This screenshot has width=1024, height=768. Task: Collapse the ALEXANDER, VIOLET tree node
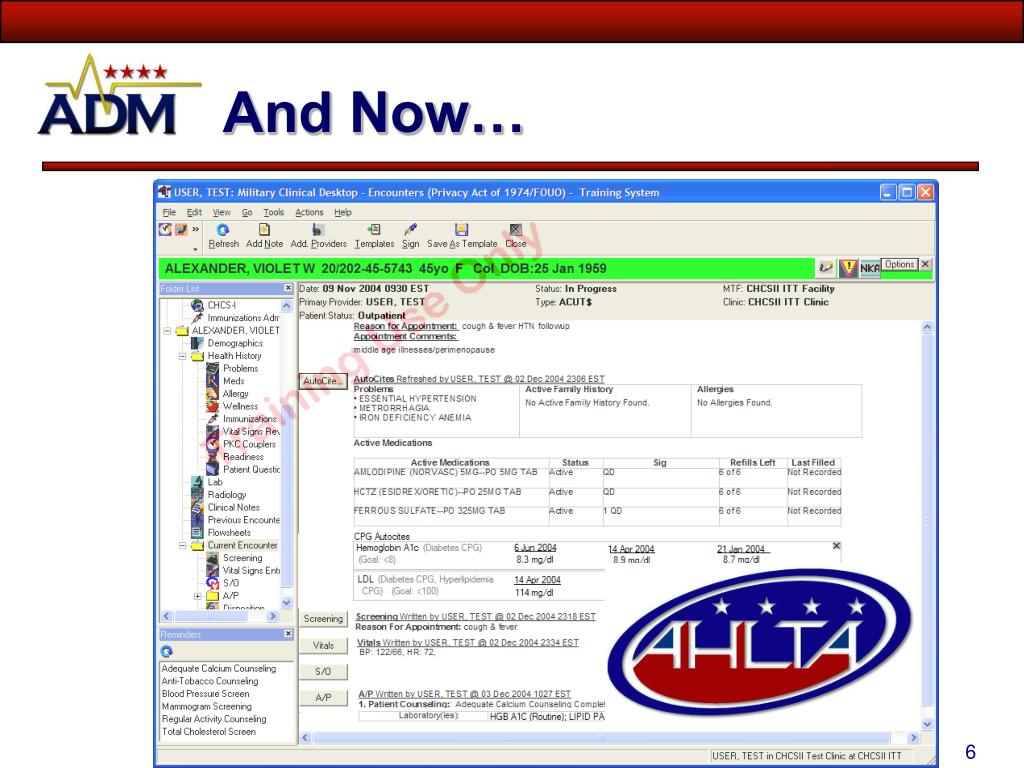click(167, 331)
